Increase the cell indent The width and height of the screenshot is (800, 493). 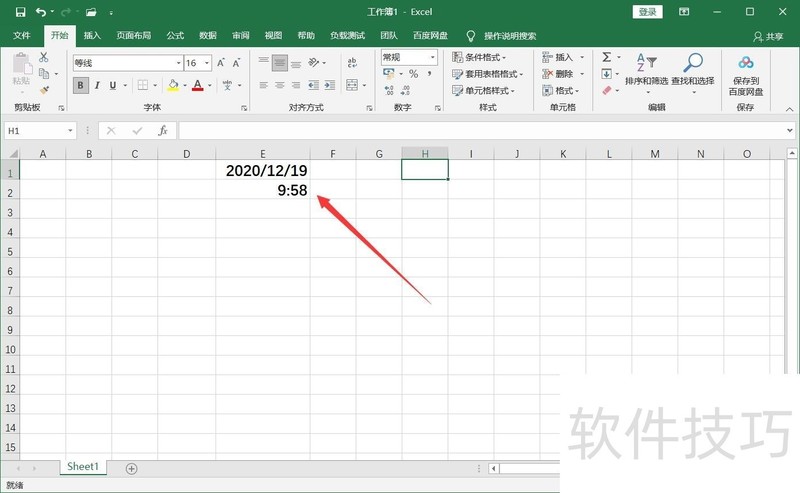(x=330, y=85)
